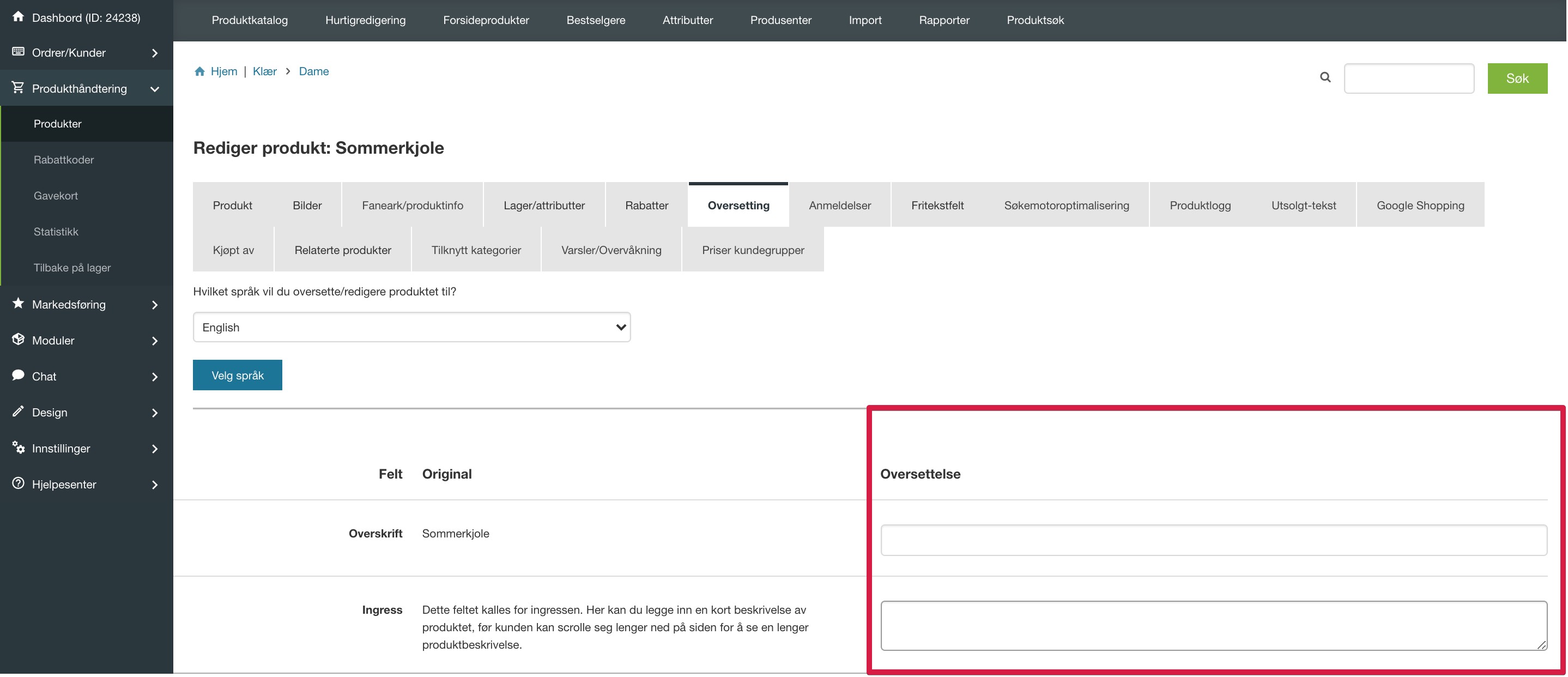This screenshot has height=677, width=1568.
Task: Click the green Søk button
Action: (1517, 78)
